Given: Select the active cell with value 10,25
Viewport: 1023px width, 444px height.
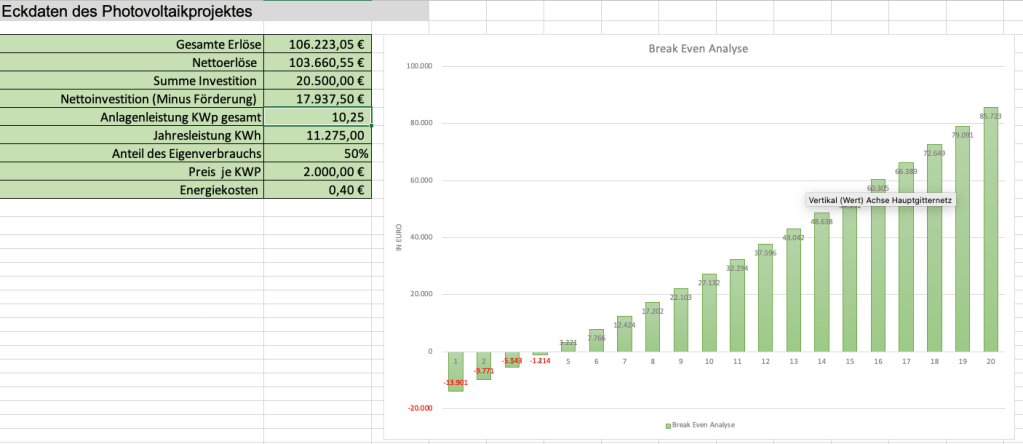Looking at the screenshot, I should (318, 116).
